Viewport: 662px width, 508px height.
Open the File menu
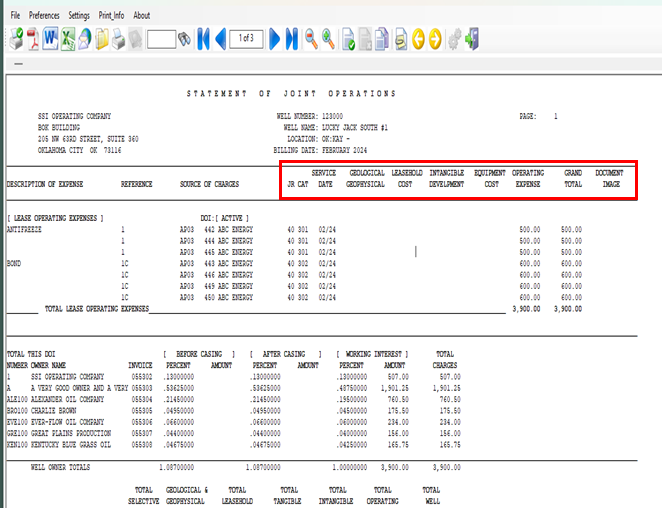(x=15, y=15)
